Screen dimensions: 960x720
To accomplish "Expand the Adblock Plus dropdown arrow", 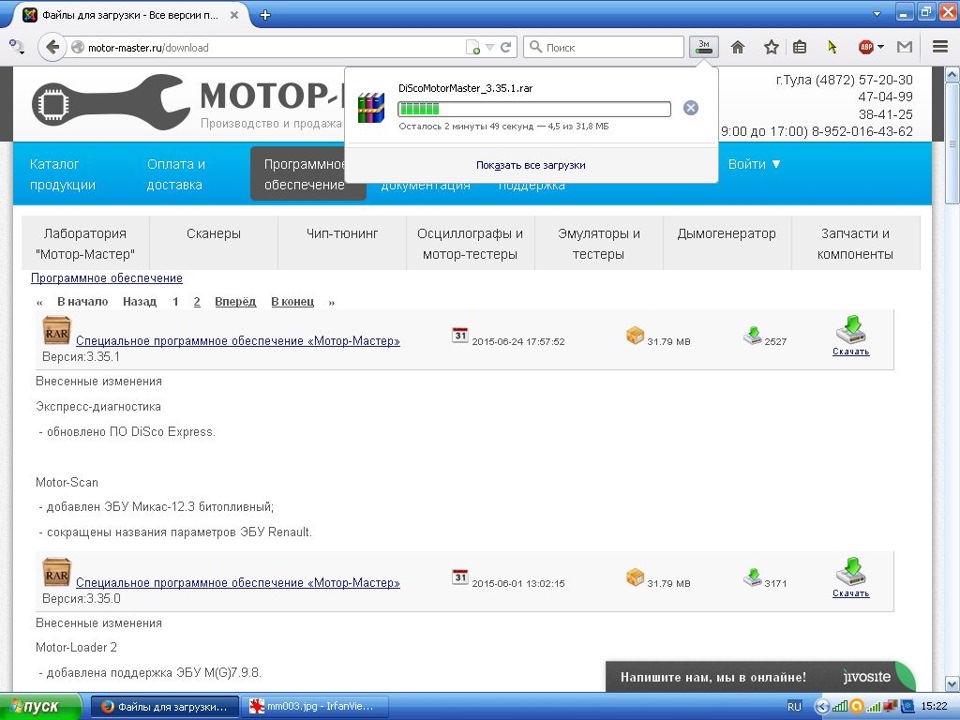I will [x=880, y=47].
